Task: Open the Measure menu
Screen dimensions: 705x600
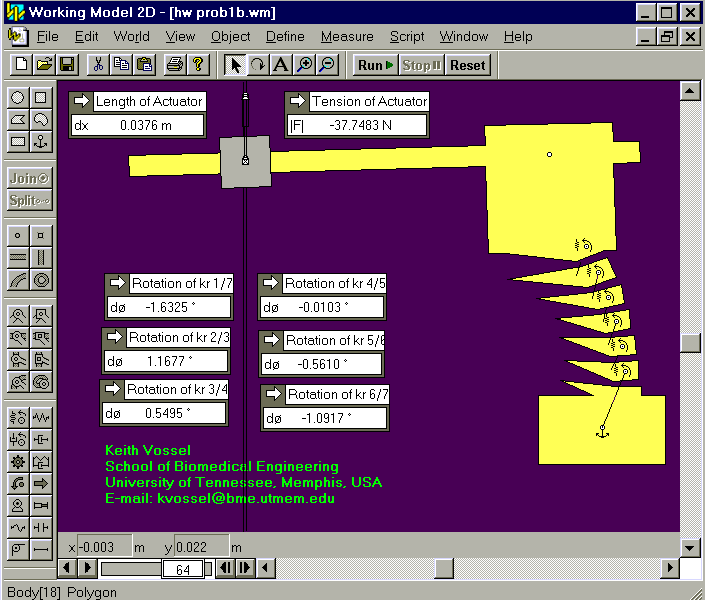Action: (347, 36)
